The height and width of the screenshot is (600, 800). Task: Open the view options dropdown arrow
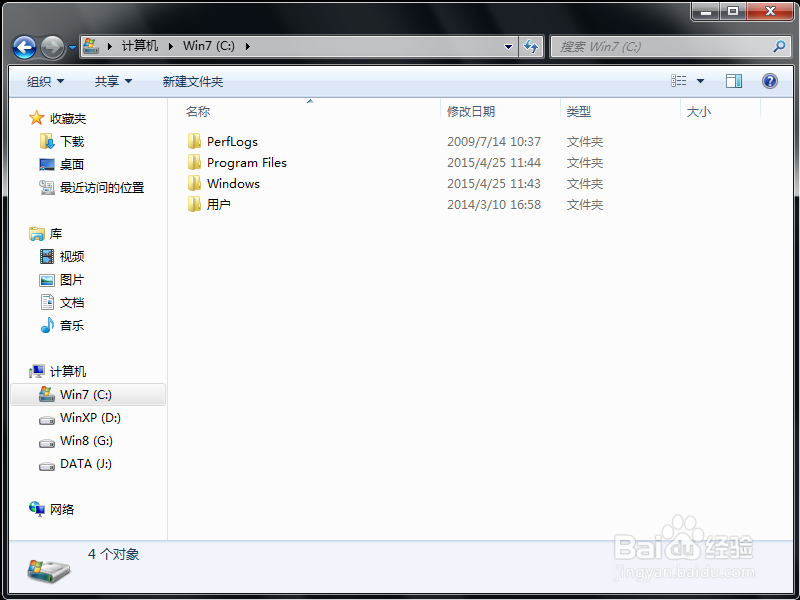[701, 81]
